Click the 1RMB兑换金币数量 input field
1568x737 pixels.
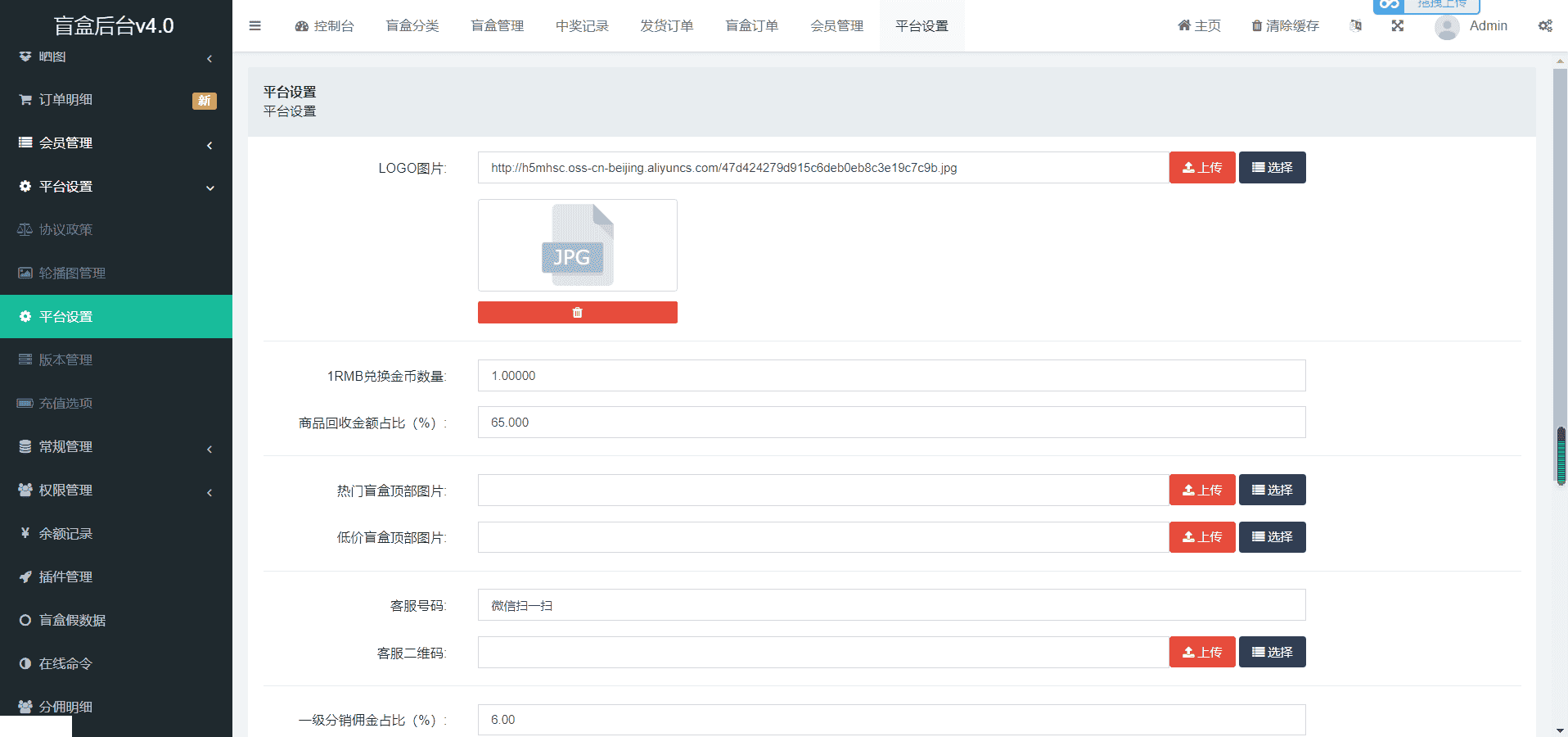click(891, 376)
